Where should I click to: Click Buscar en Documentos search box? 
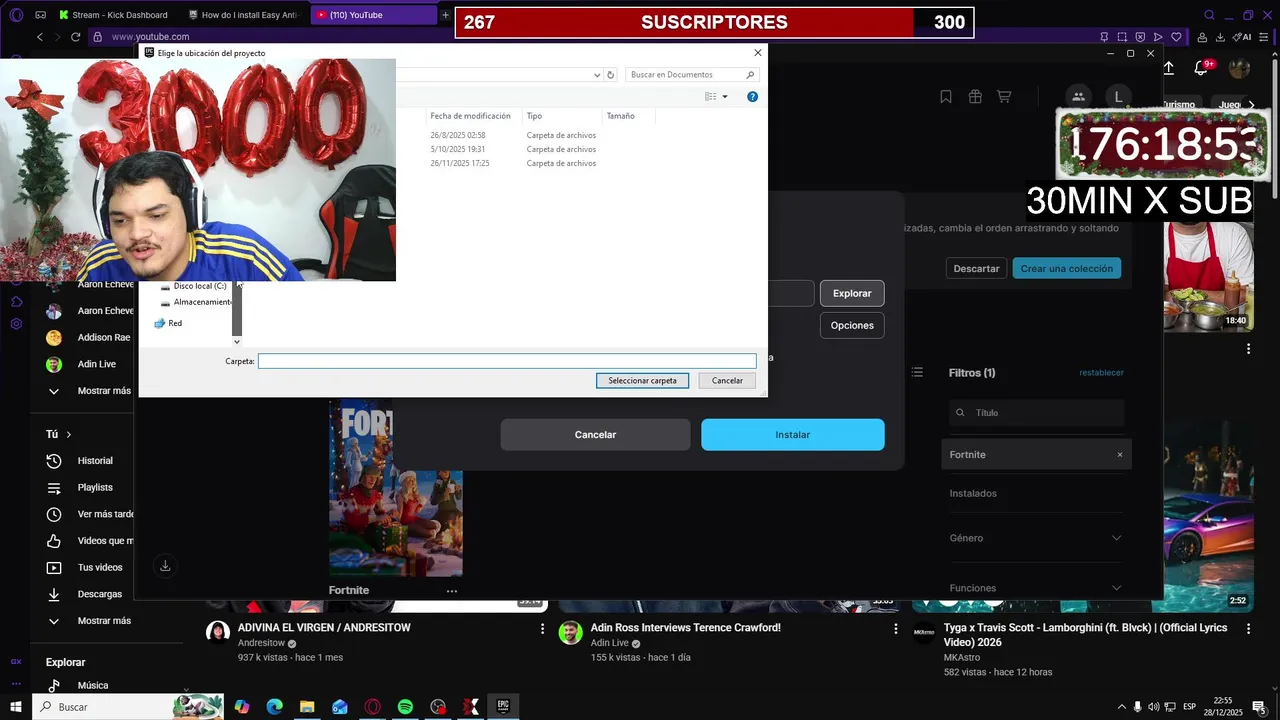(x=691, y=75)
